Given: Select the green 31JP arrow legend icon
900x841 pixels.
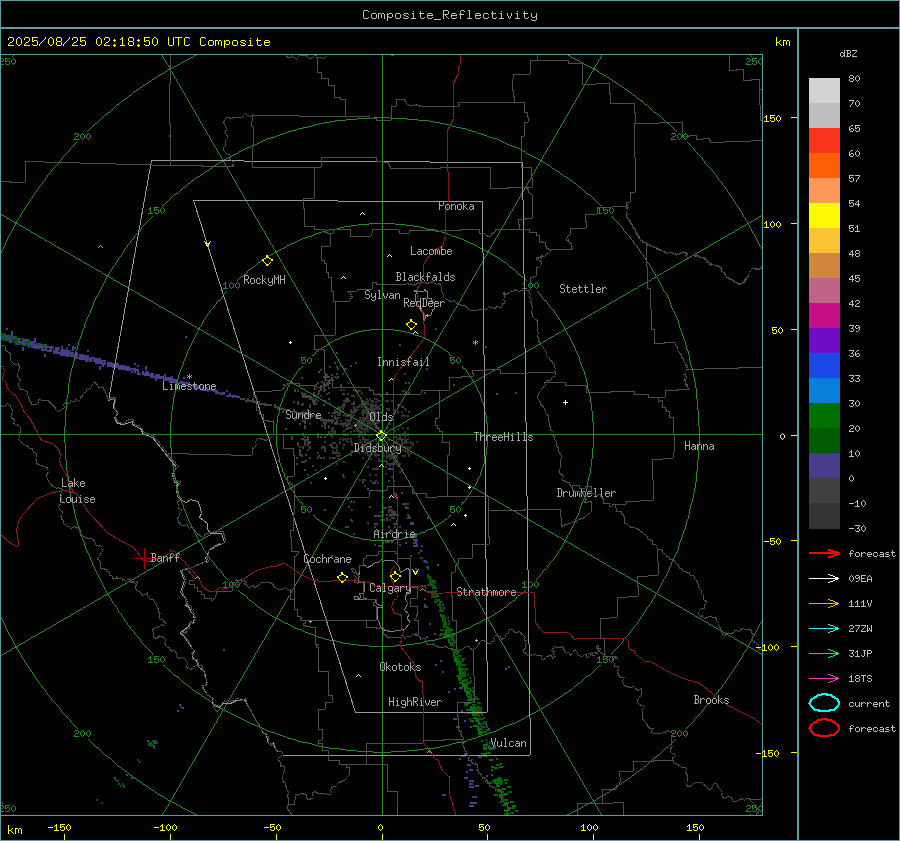Looking at the screenshot, I should (x=824, y=653).
